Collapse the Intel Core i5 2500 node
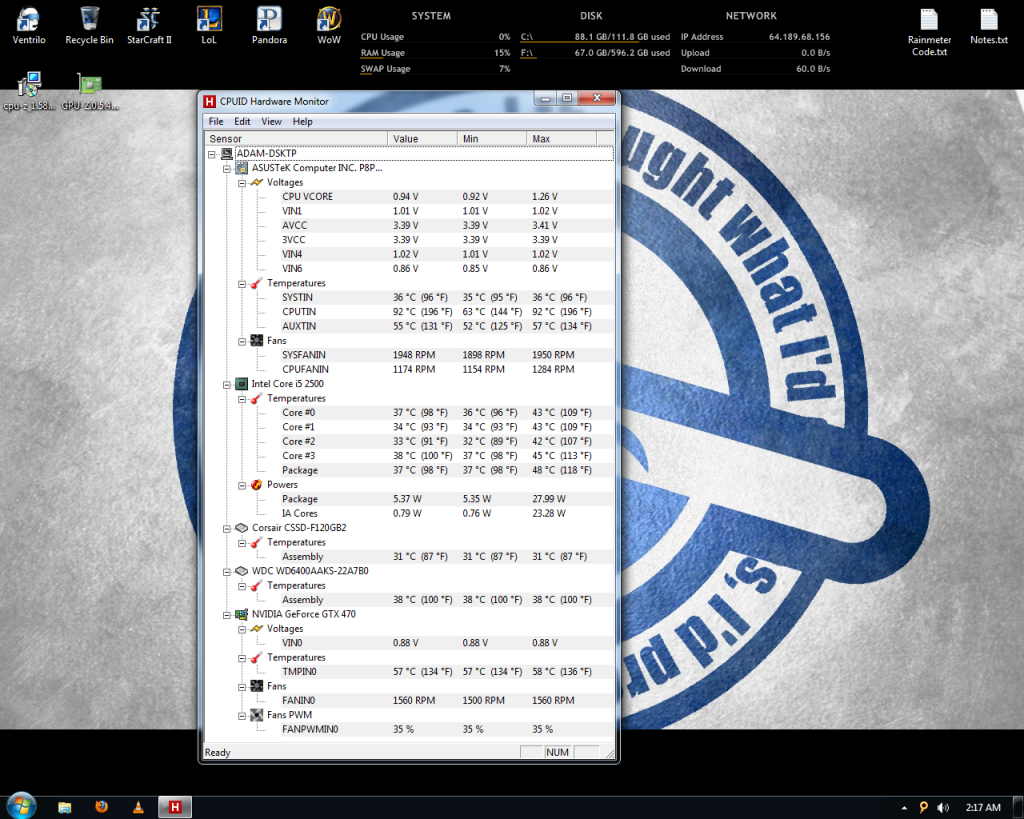Screen dimensions: 1024x819 click(x=226, y=384)
